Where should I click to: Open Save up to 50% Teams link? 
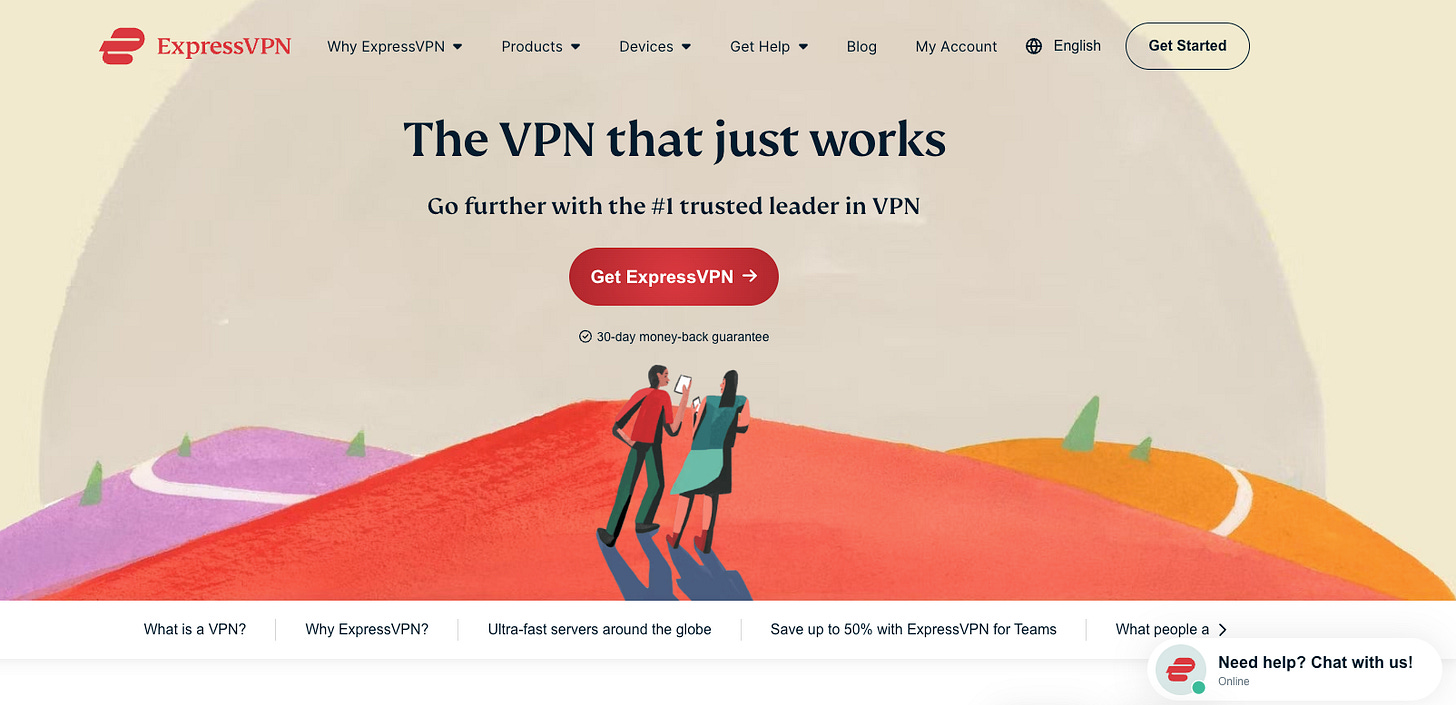tap(913, 629)
